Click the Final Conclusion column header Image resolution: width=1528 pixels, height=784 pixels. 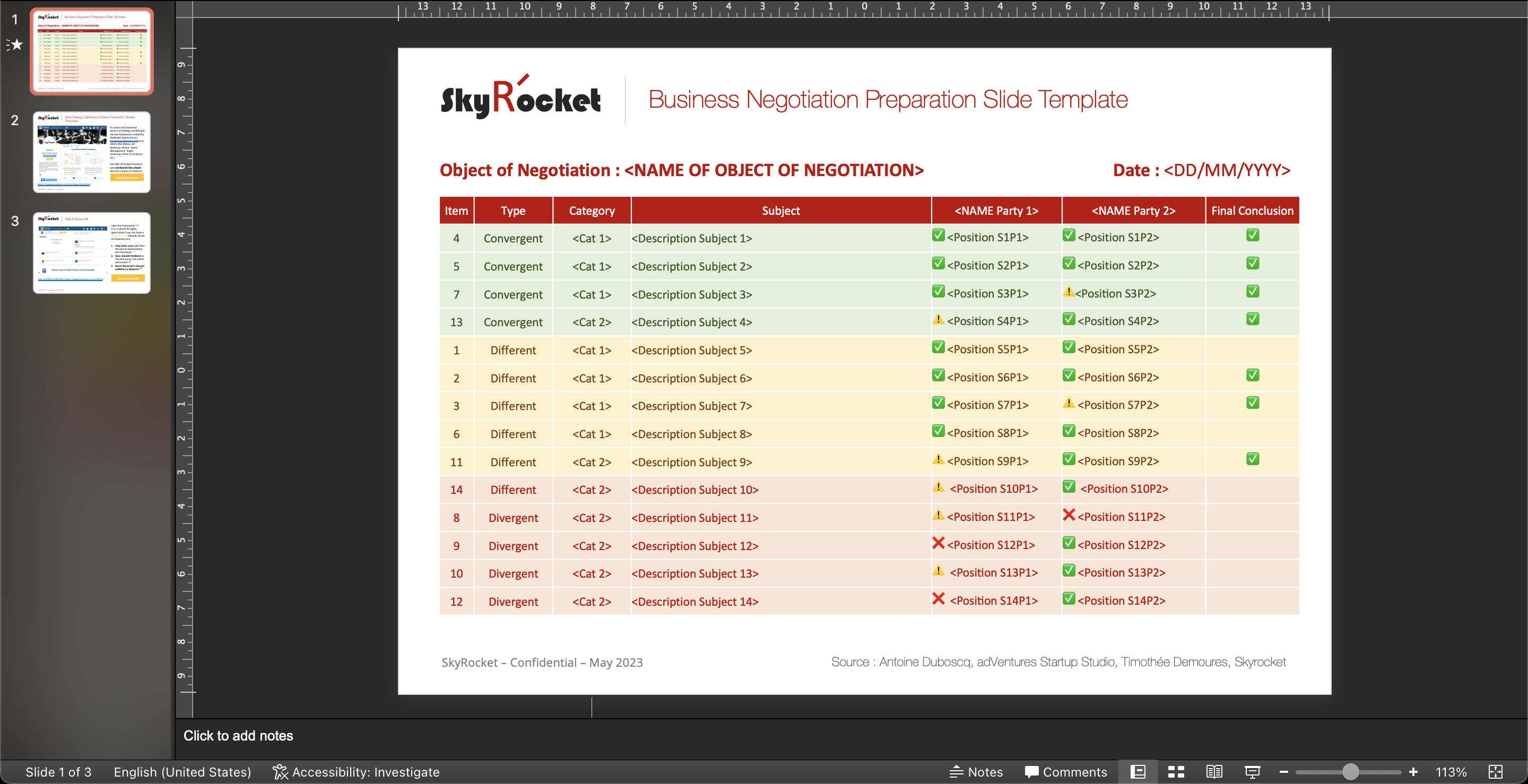[1252, 211]
